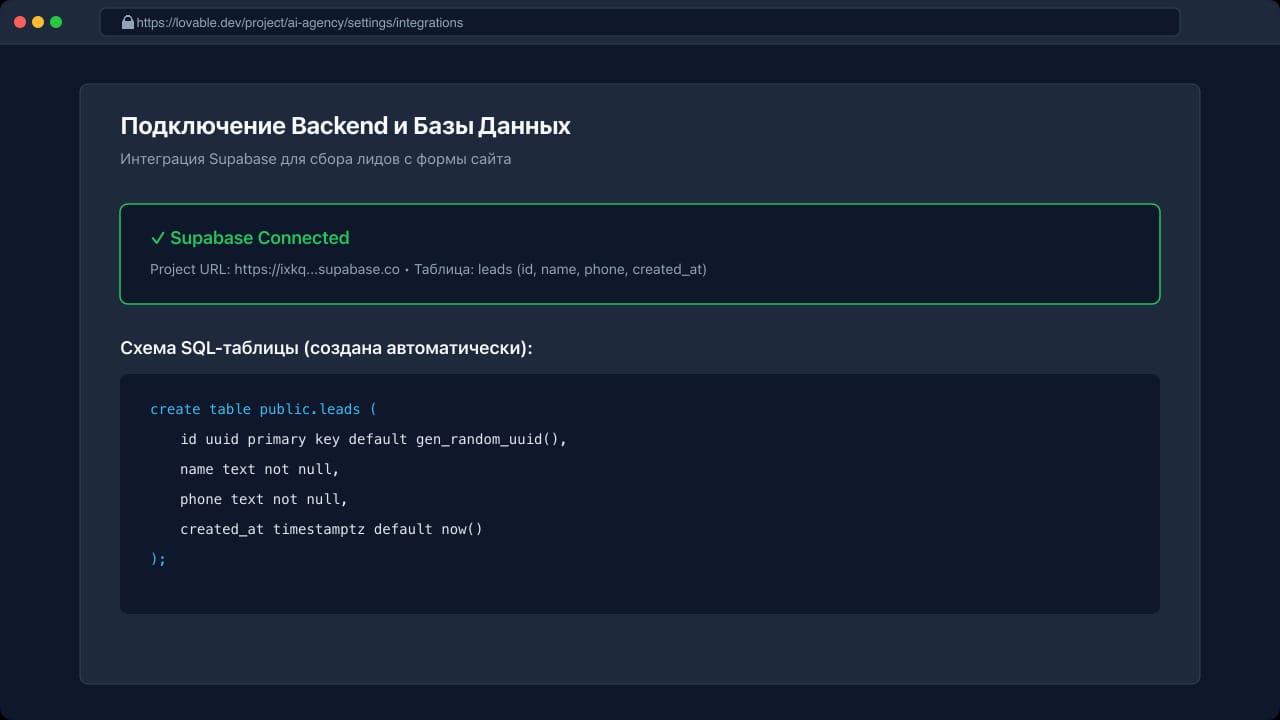1280x720 pixels.
Task: Click the Project URL and leads table details line
Action: pyautogui.click(x=428, y=269)
